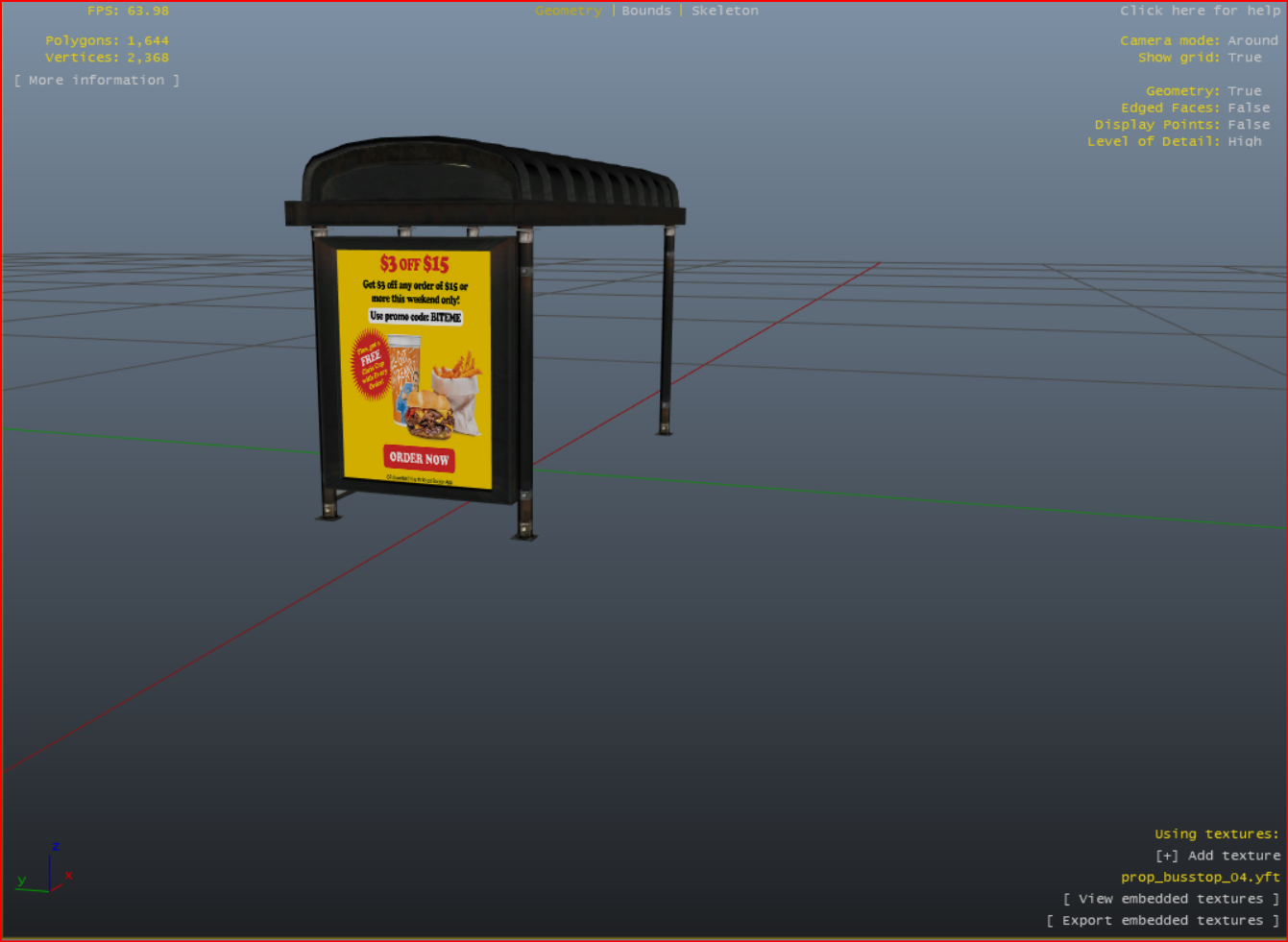Select the prop_busstop_04.yft texture entry
This screenshot has width=1288, height=942.
pyautogui.click(x=1200, y=877)
